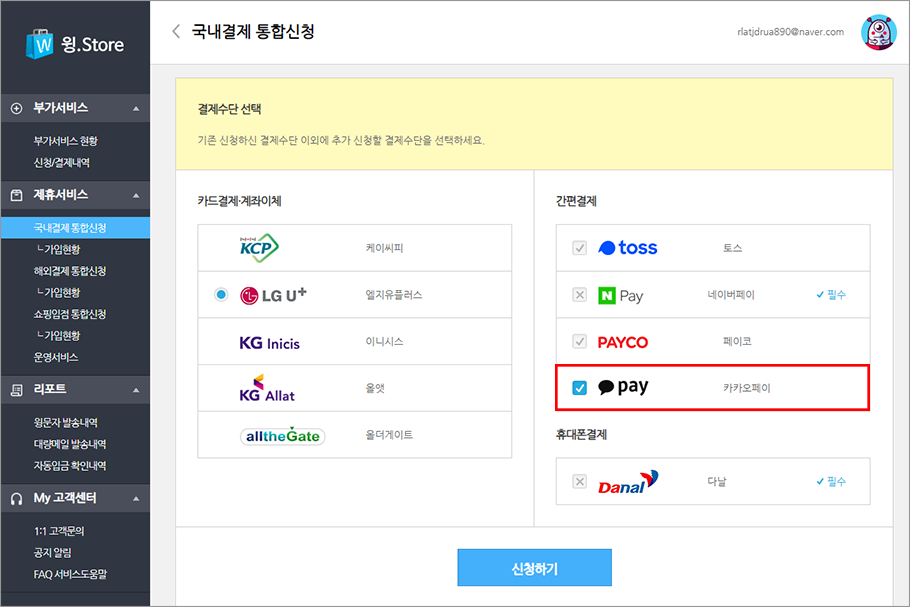Go back using the left chevron arrow
The height and width of the screenshot is (607, 910).
(x=176, y=31)
